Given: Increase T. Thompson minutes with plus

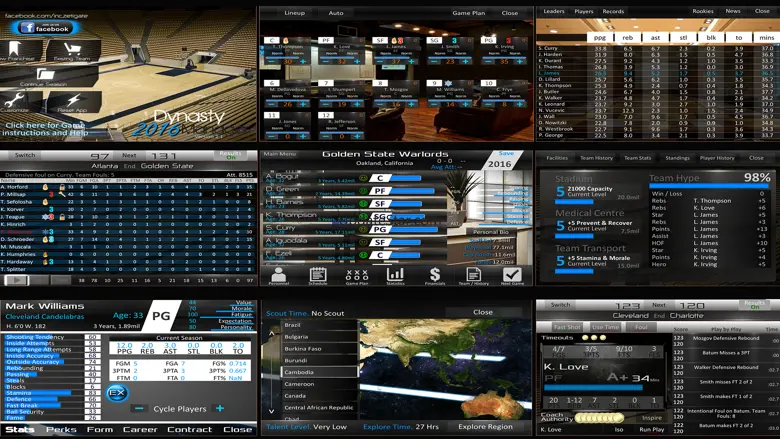Looking at the screenshot, I should point(302,62).
